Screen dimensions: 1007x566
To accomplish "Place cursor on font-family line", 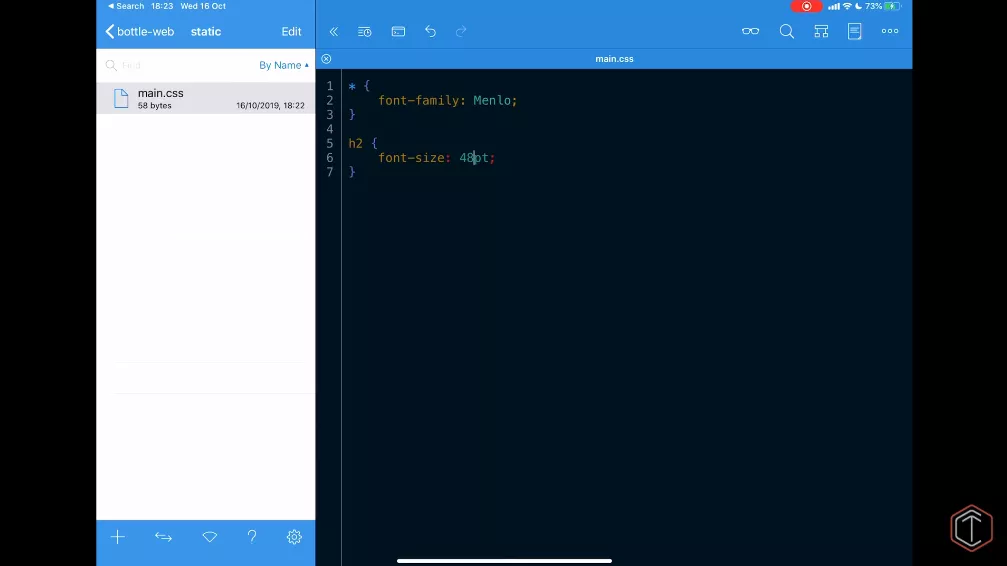I will point(448,100).
